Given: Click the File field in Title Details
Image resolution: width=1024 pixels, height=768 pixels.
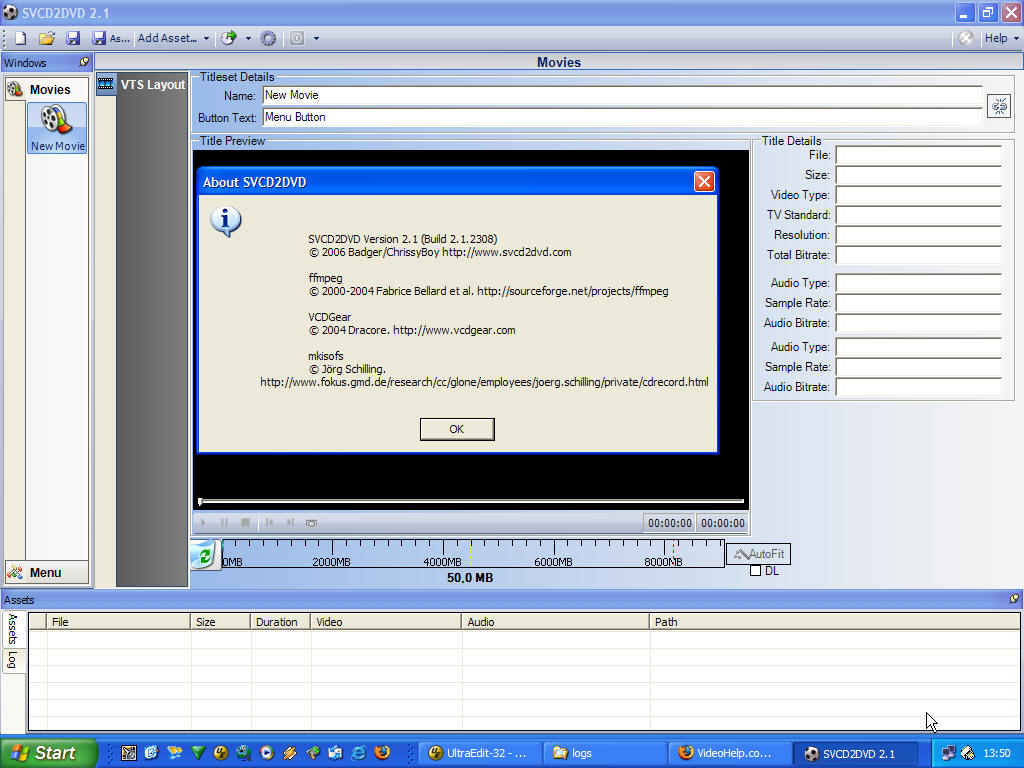Looking at the screenshot, I should (x=918, y=155).
